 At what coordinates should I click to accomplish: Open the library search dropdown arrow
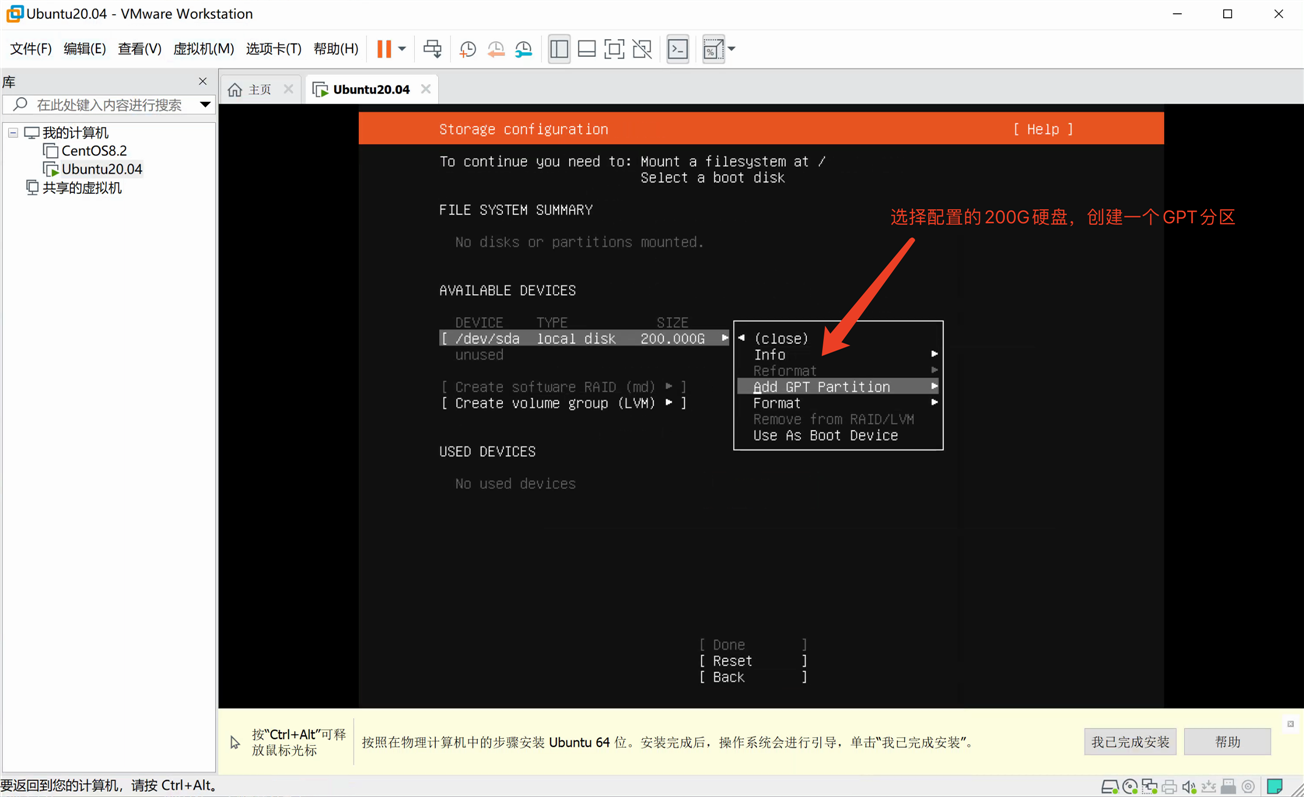tap(205, 105)
